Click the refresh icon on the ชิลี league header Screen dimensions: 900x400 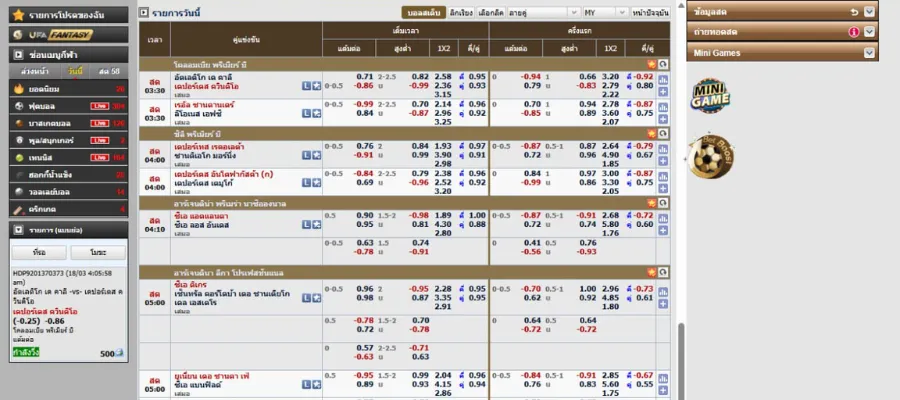pos(662,133)
